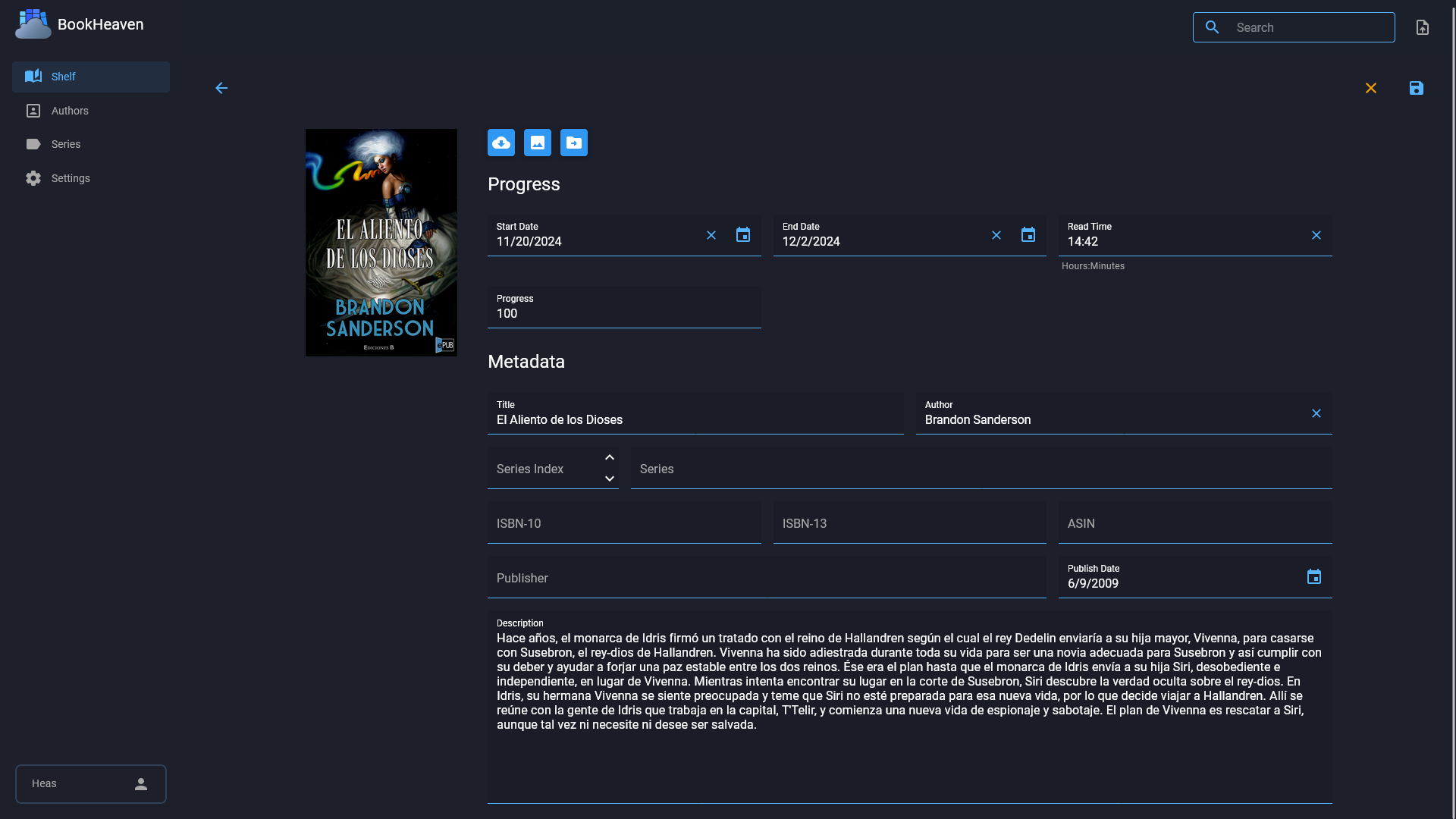This screenshot has height=819, width=1456.
Task: Click the image cover upload icon
Action: tap(538, 143)
